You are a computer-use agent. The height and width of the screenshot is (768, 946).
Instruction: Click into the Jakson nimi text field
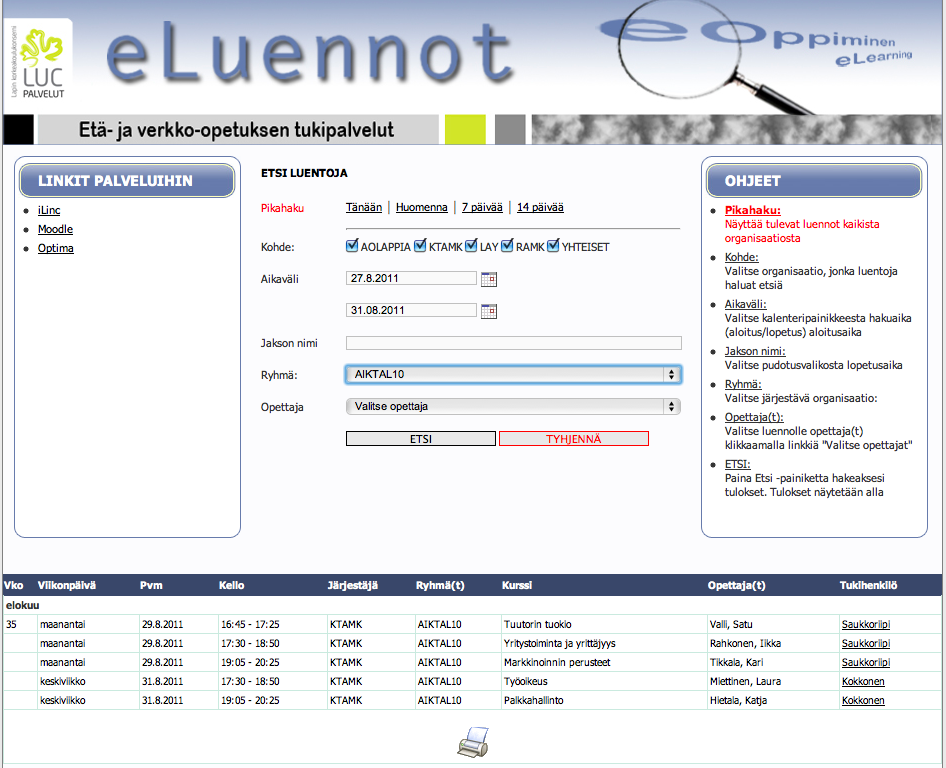pyautogui.click(x=513, y=343)
